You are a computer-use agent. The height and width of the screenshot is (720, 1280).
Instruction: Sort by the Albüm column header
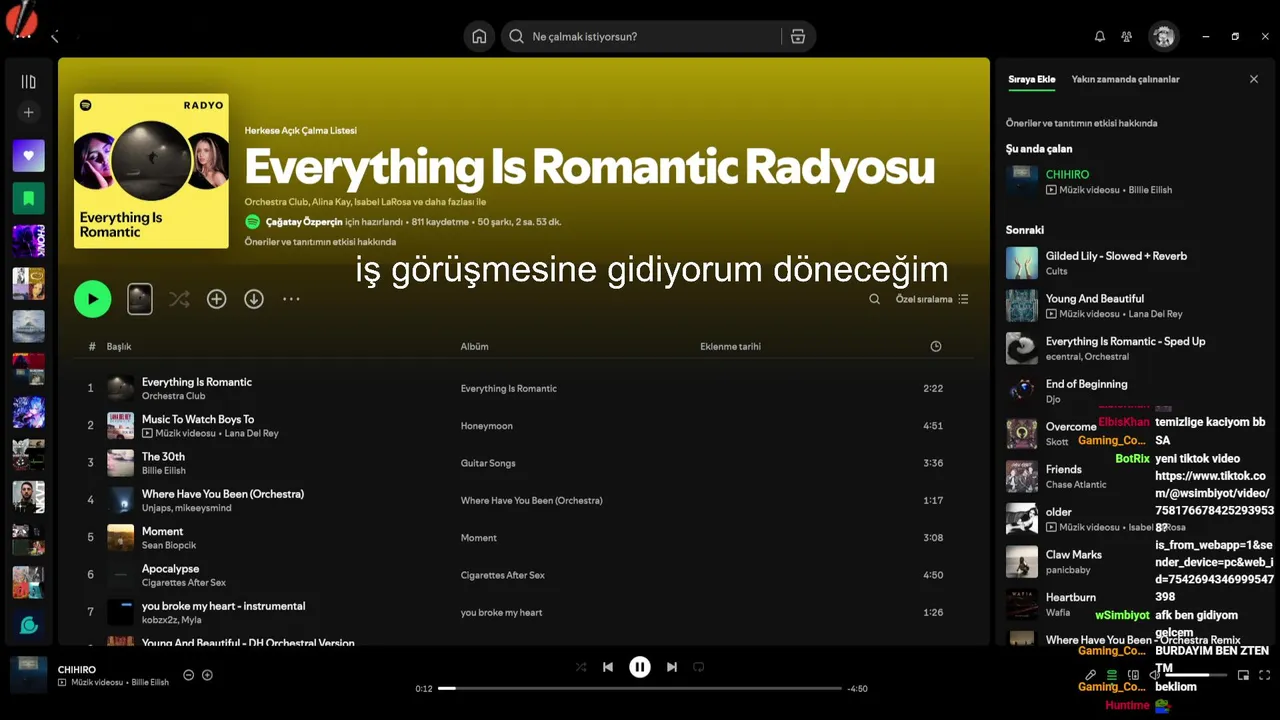[474, 346]
